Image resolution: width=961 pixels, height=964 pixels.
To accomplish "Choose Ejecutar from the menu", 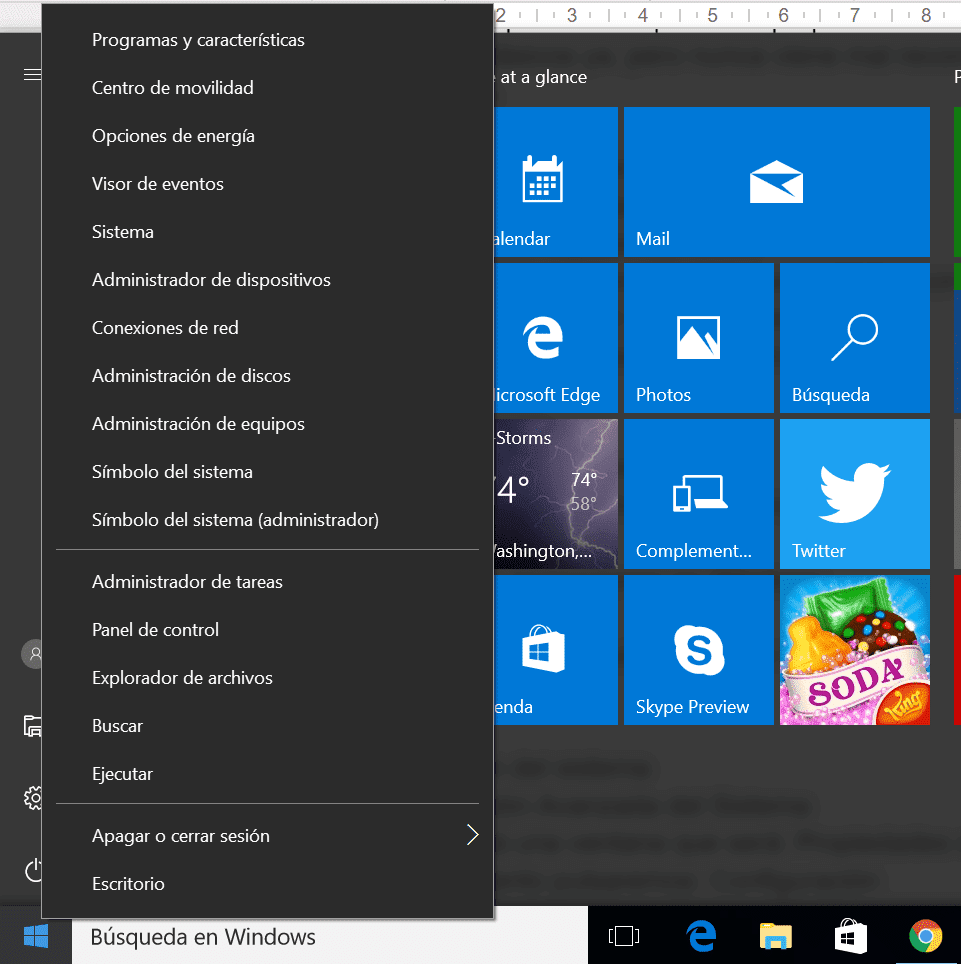I will 267,773.
